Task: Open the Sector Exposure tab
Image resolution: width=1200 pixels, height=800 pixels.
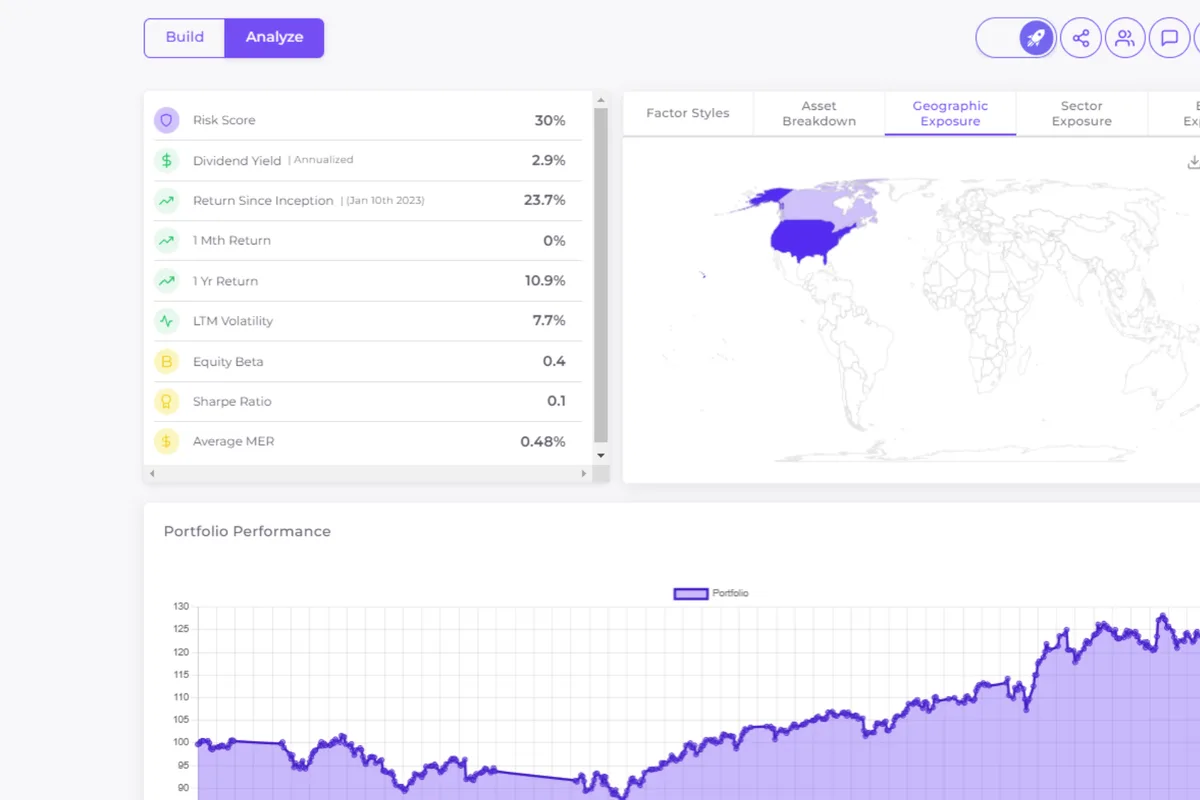Action: (x=1081, y=113)
